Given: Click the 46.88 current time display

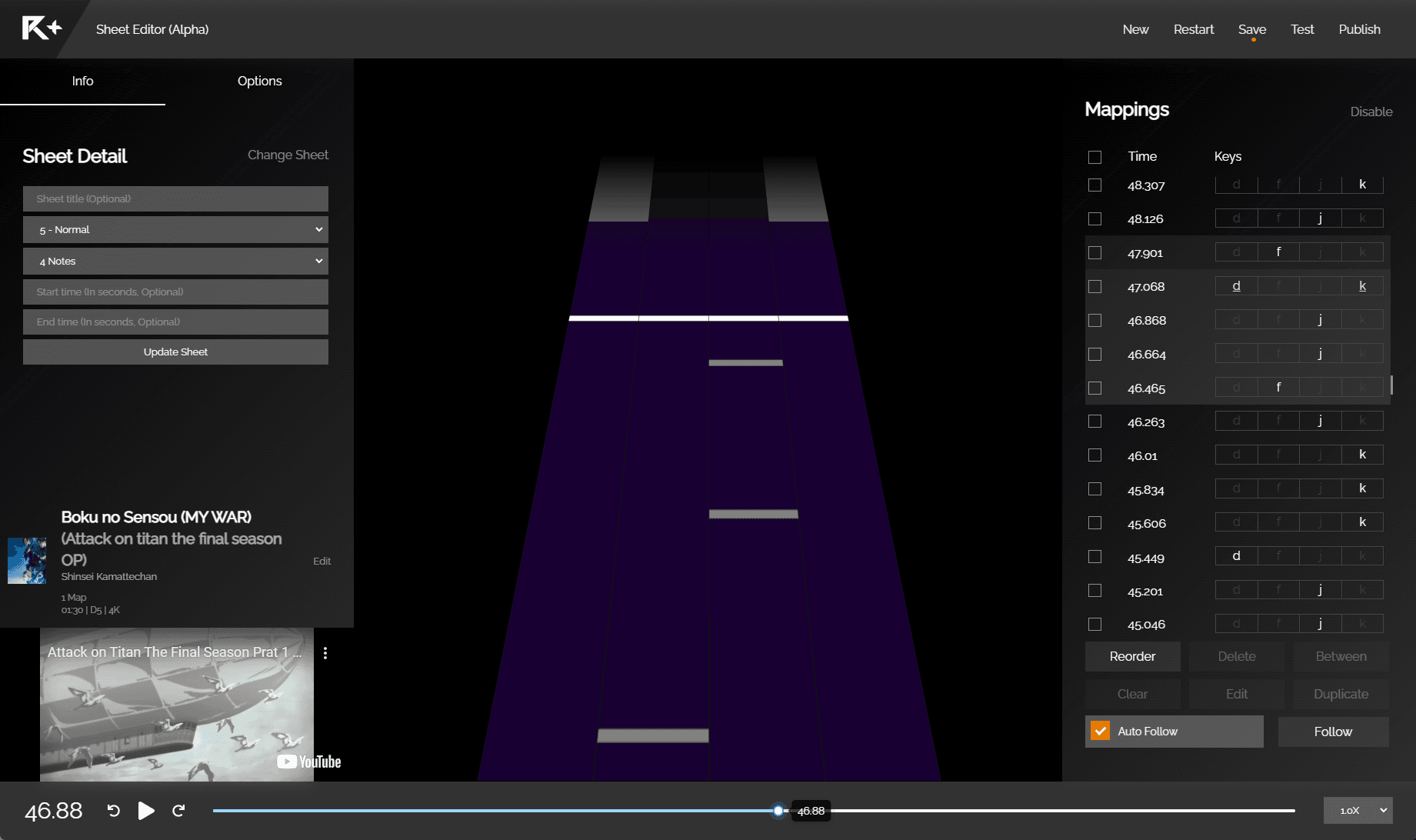Looking at the screenshot, I should [x=54, y=811].
